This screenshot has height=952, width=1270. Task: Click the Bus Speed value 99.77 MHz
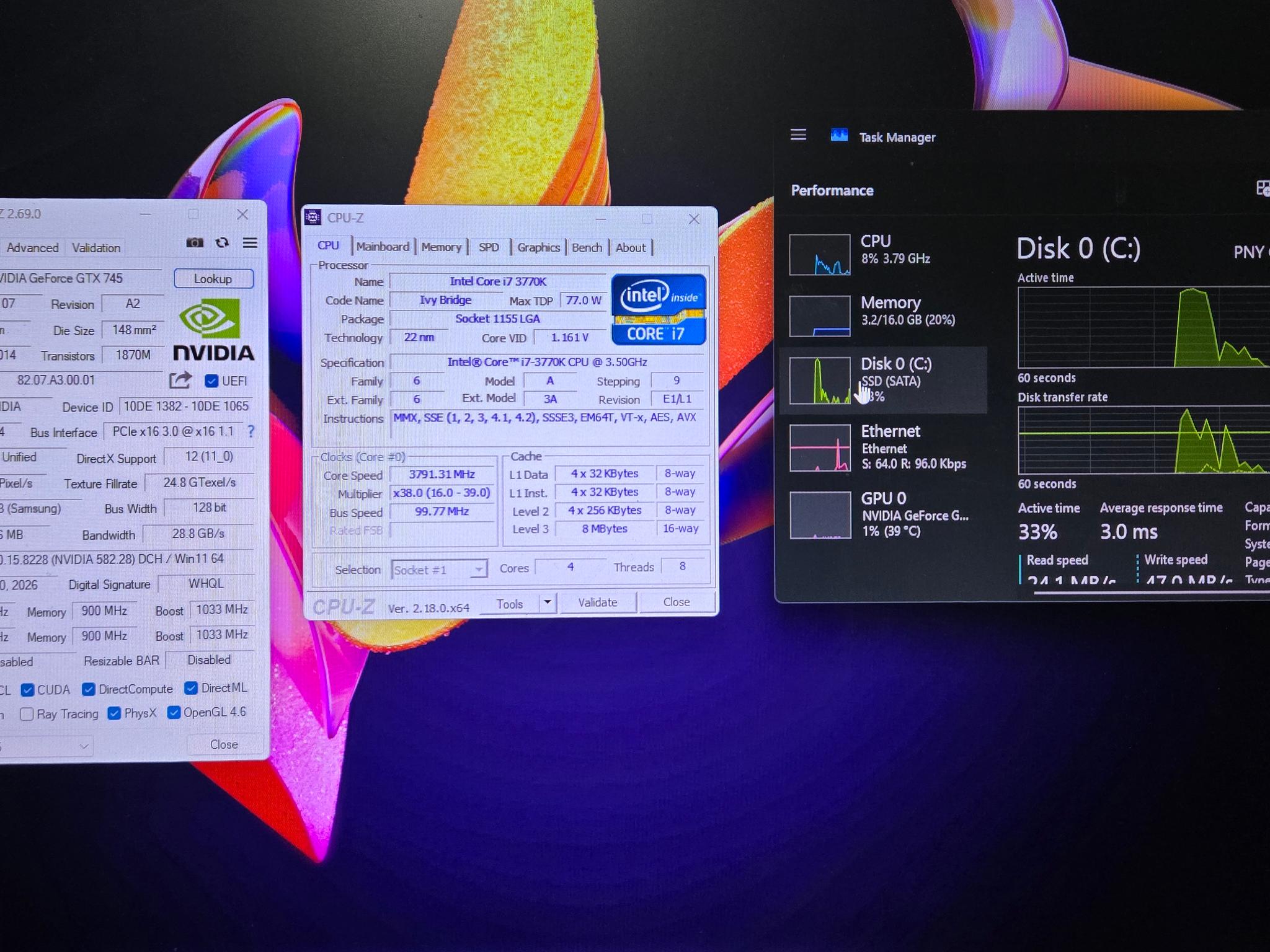click(x=442, y=511)
